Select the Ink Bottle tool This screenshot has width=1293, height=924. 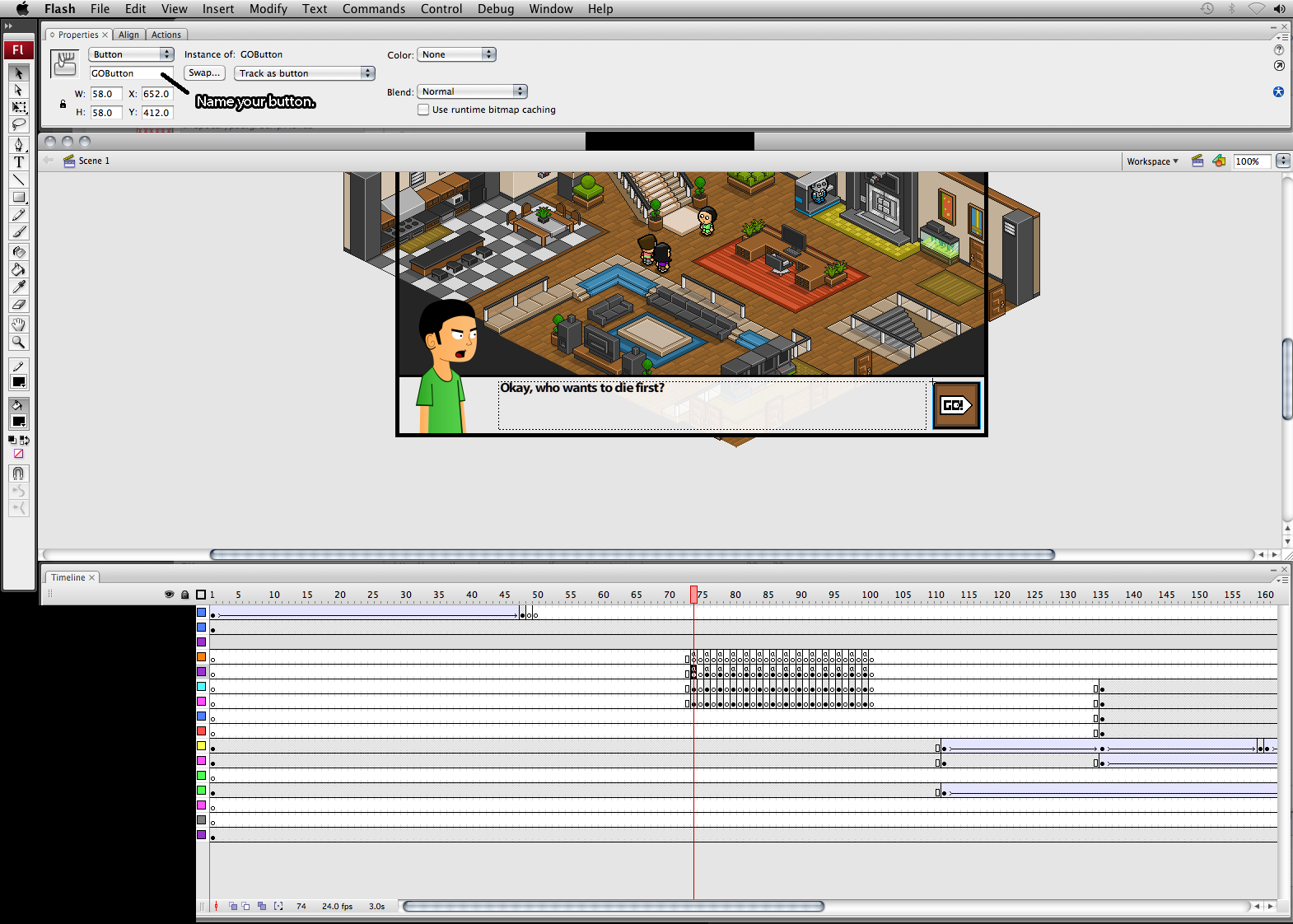(x=19, y=251)
